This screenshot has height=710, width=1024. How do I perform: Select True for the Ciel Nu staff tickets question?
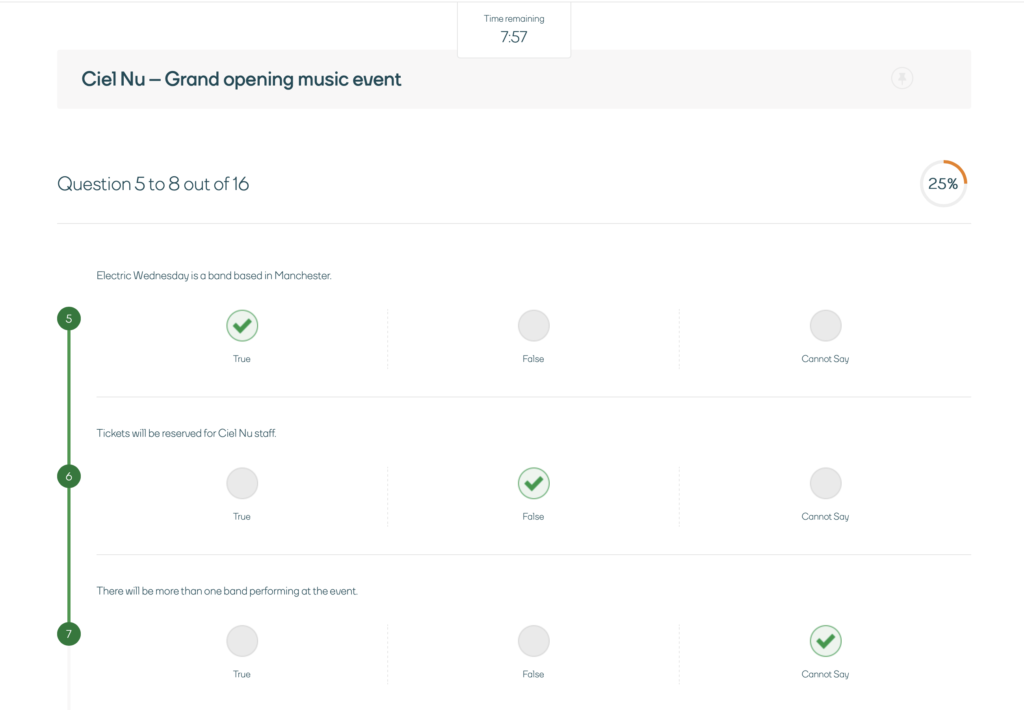(242, 483)
